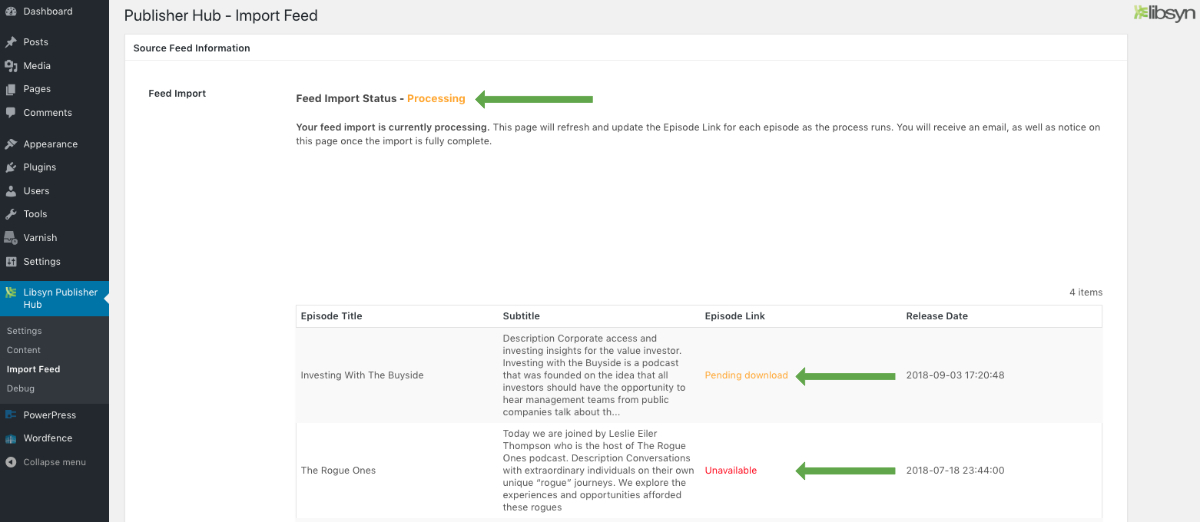Viewport: 1200px width, 522px height.
Task: Click the Pending download episode link
Action: point(746,376)
